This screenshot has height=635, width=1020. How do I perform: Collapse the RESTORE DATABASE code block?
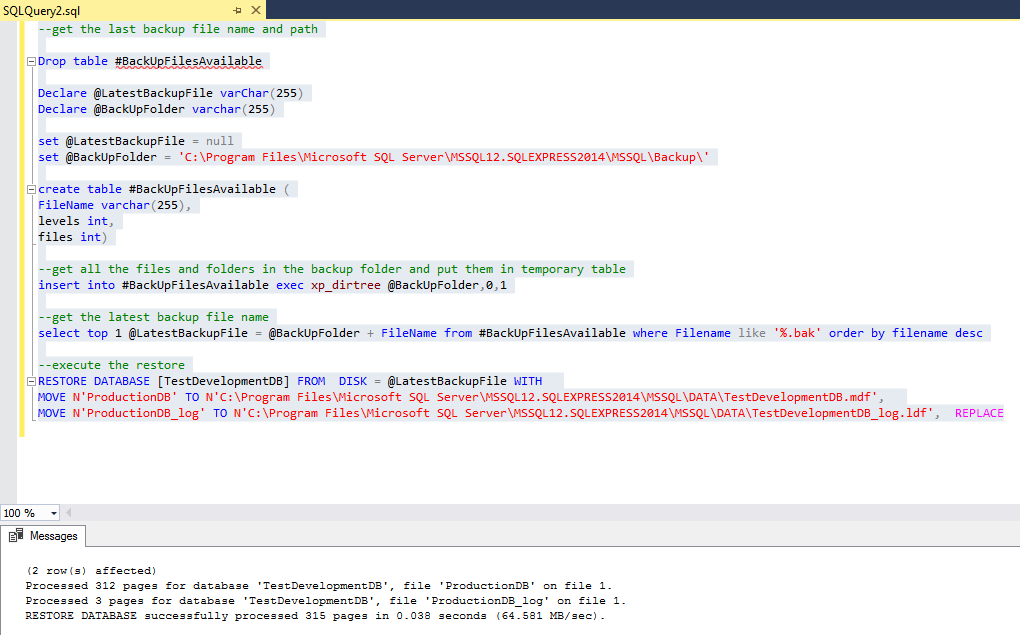pos(31,381)
